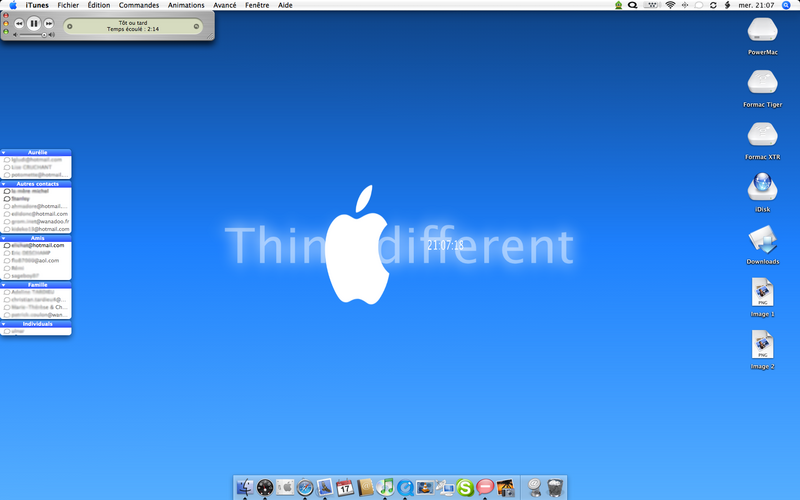
Task: Collapse the Aurélie contact group
Action: click(x=4, y=152)
